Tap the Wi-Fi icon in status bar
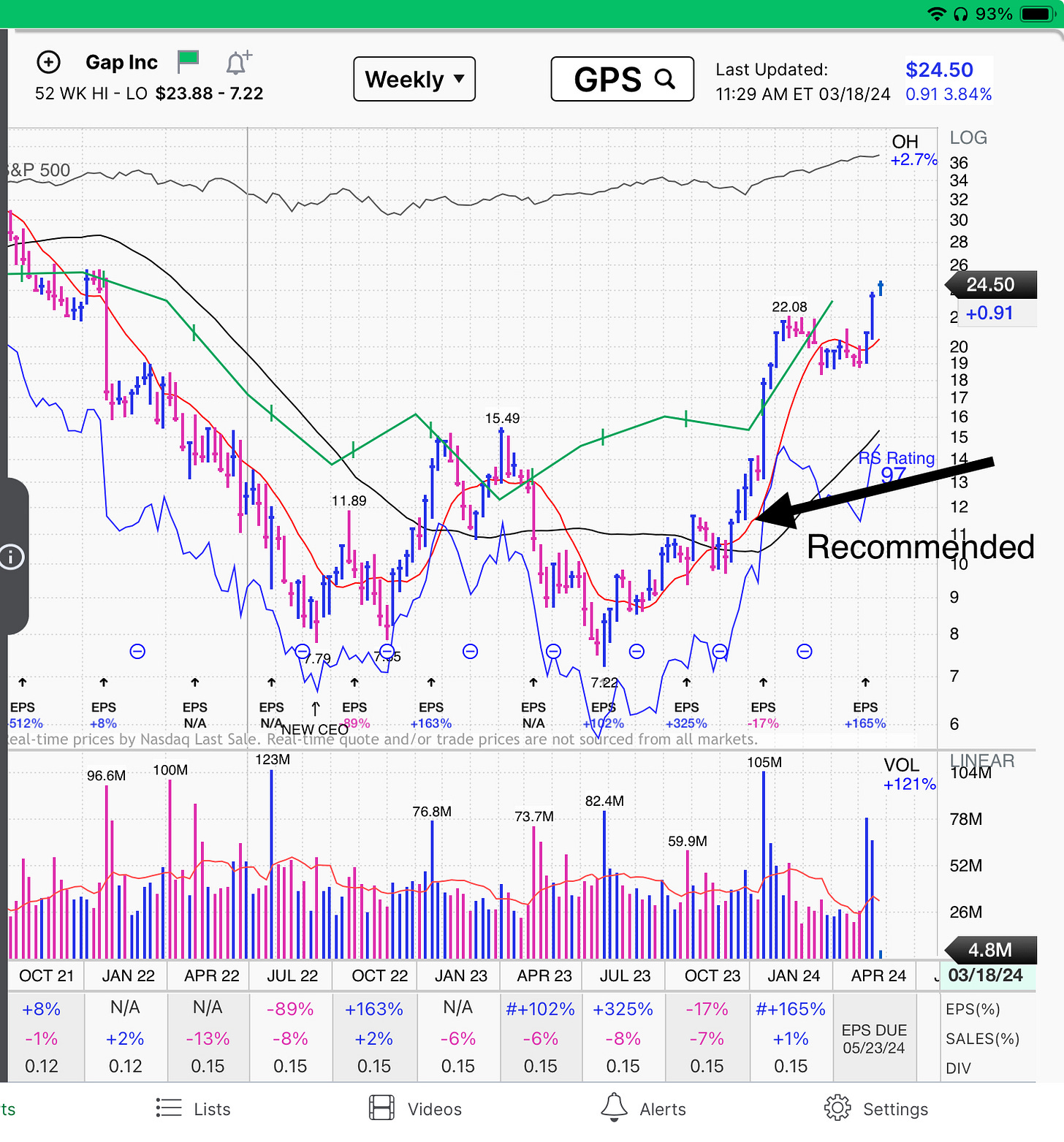The width and height of the screenshot is (1064, 1142). click(936, 14)
